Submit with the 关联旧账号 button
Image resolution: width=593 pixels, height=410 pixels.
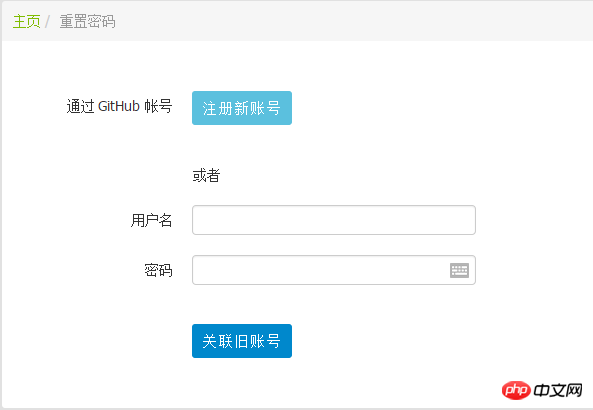click(242, 341)
